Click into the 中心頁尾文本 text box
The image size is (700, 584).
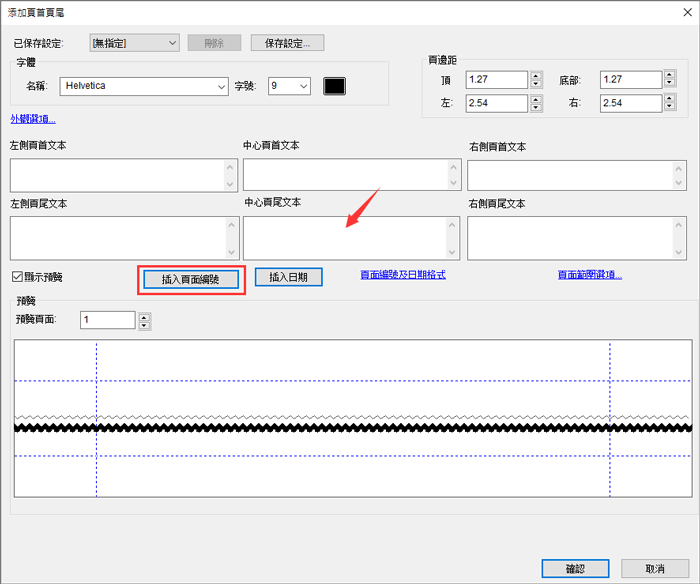pyautogui.click(x=344, y=238)
